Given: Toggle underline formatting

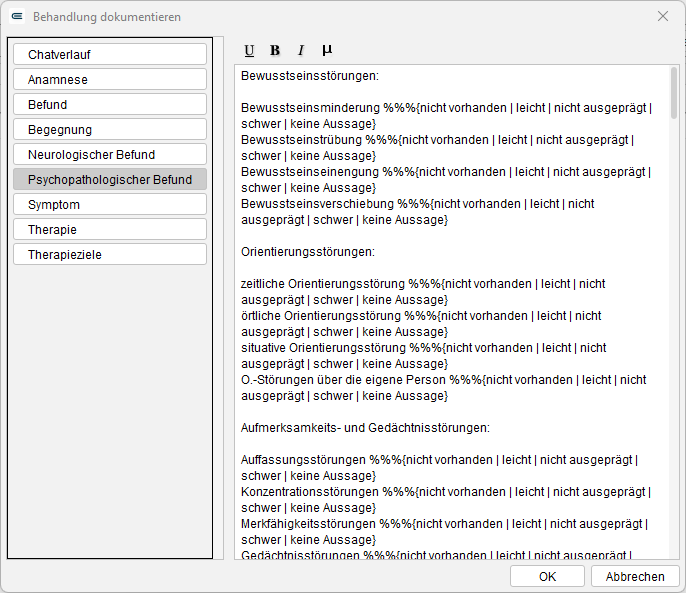Looking at the screenshot, I should 249,51.
